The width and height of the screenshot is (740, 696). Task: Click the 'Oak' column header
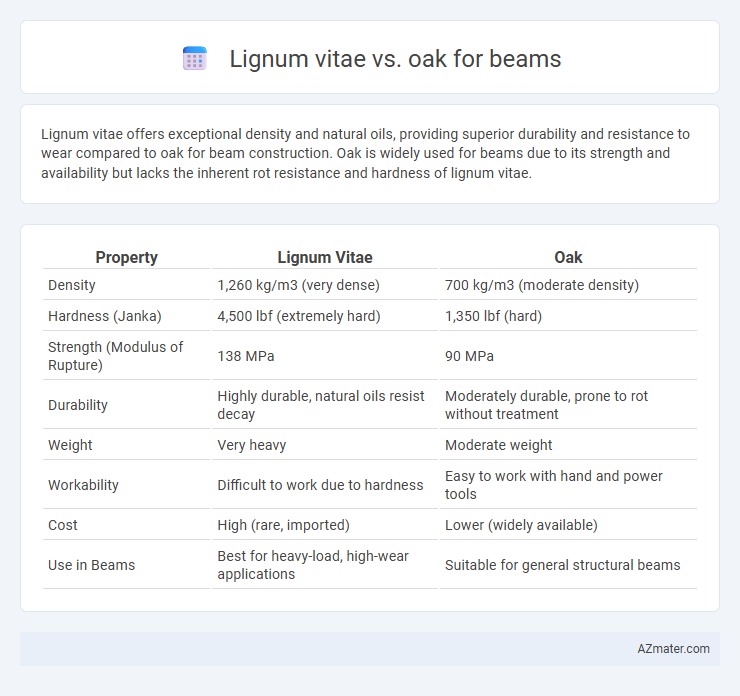coord(568,257)
